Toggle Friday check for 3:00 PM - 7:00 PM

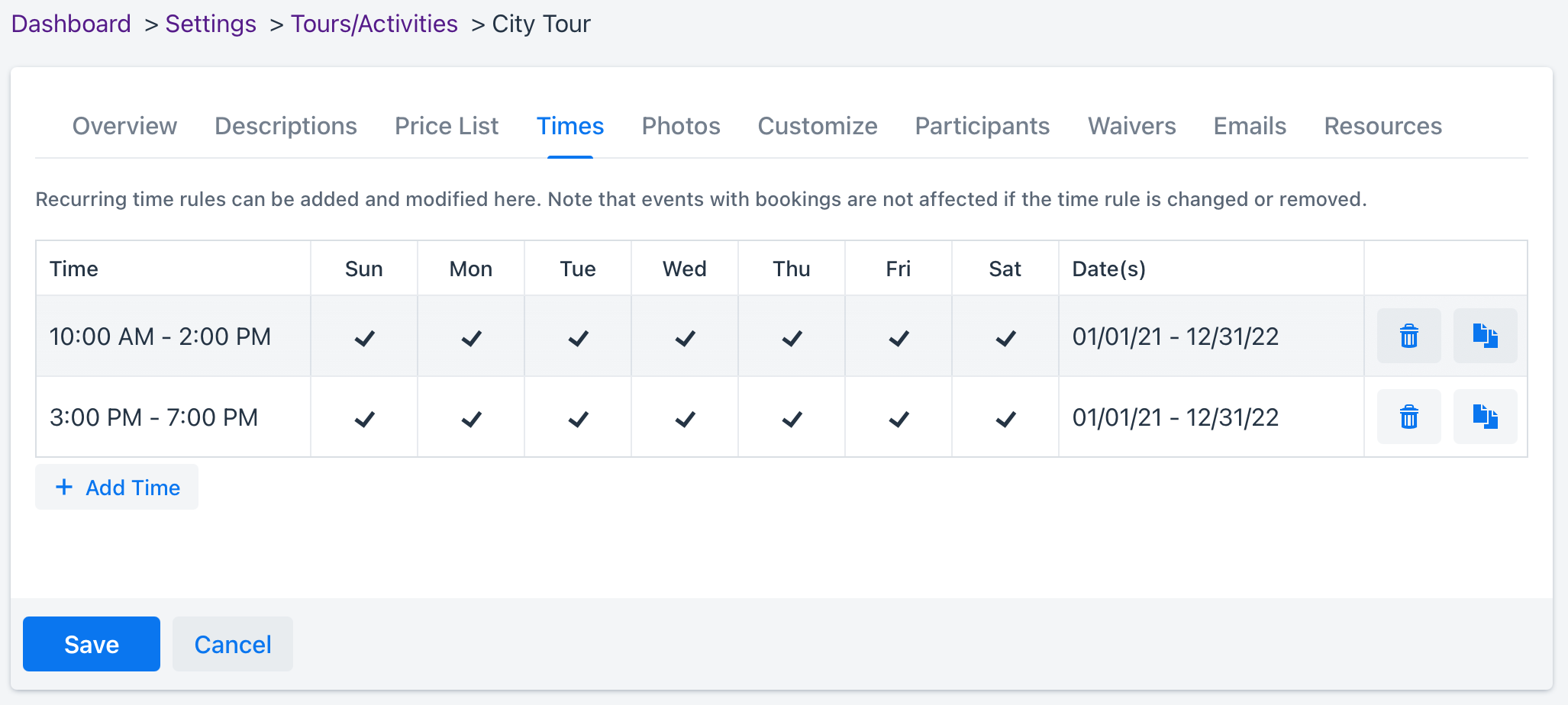[899, 418]
